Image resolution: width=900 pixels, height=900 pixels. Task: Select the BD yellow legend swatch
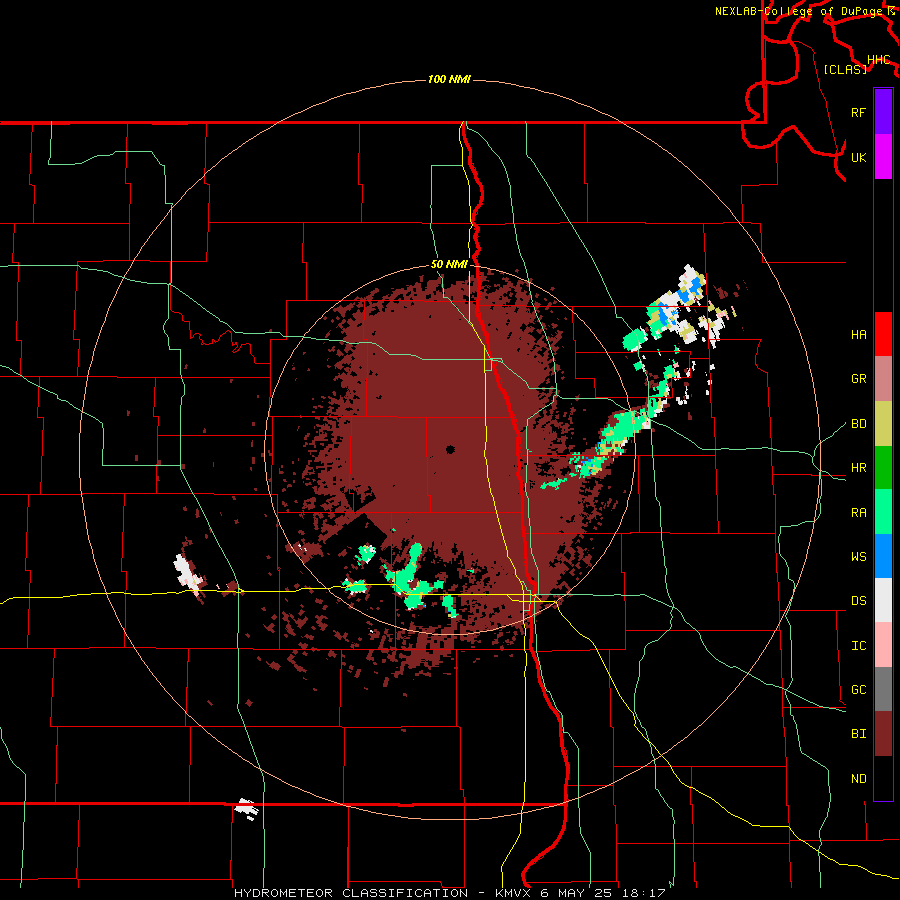883,424
